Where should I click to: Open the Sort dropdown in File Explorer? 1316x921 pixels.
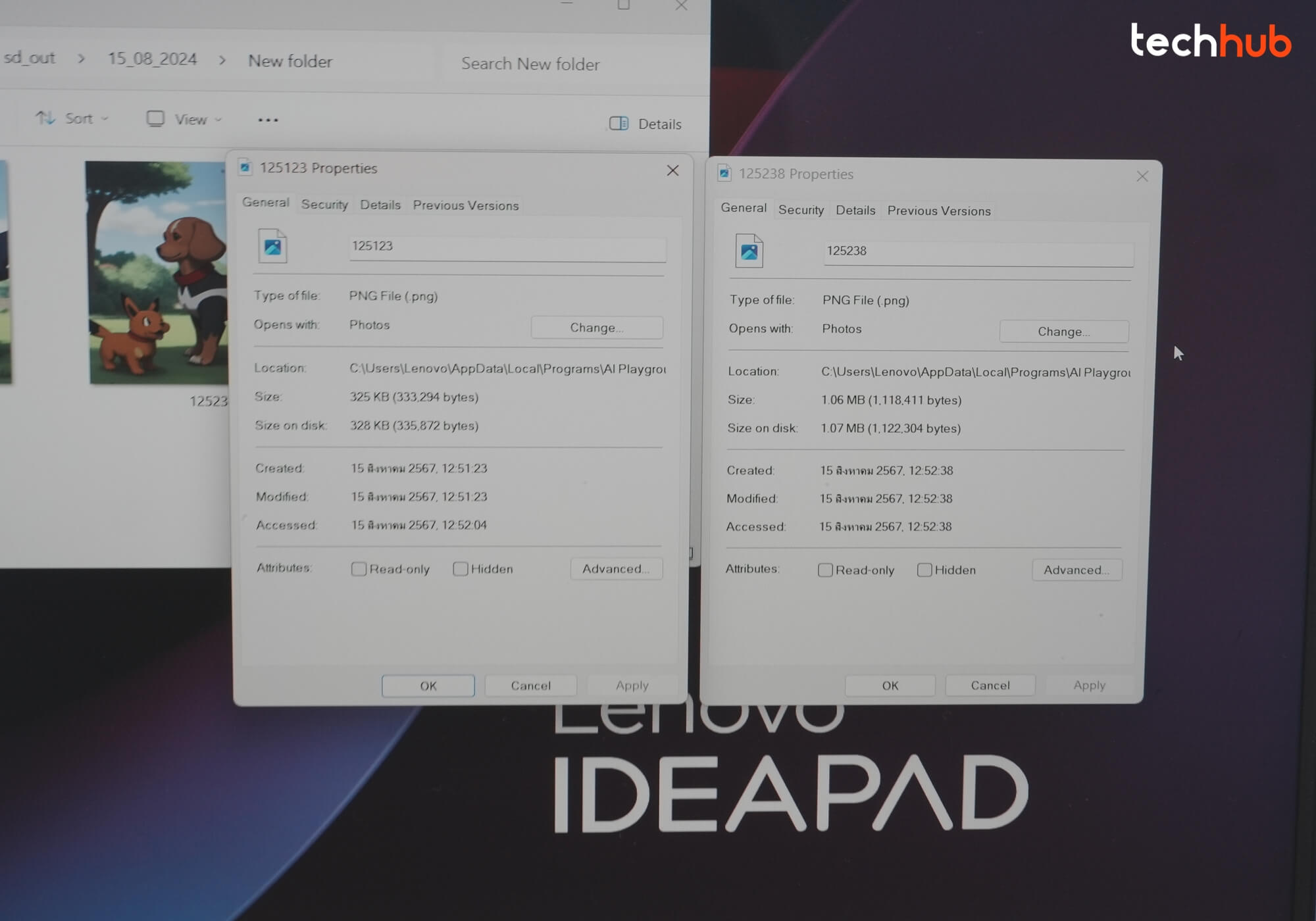pos(72,118)
